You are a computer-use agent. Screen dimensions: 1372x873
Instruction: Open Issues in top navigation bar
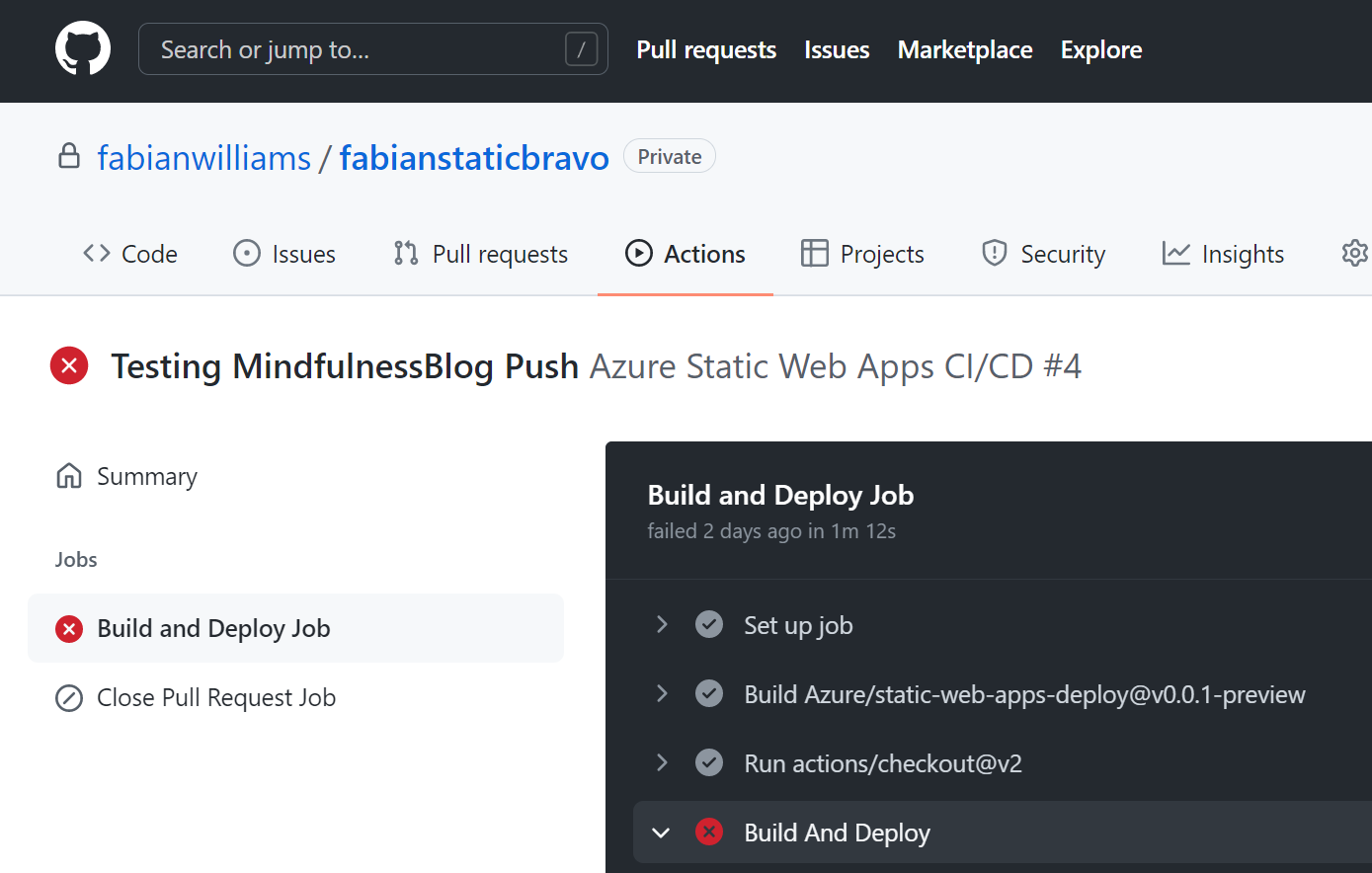pyautogui.click(x=837, y=49)
